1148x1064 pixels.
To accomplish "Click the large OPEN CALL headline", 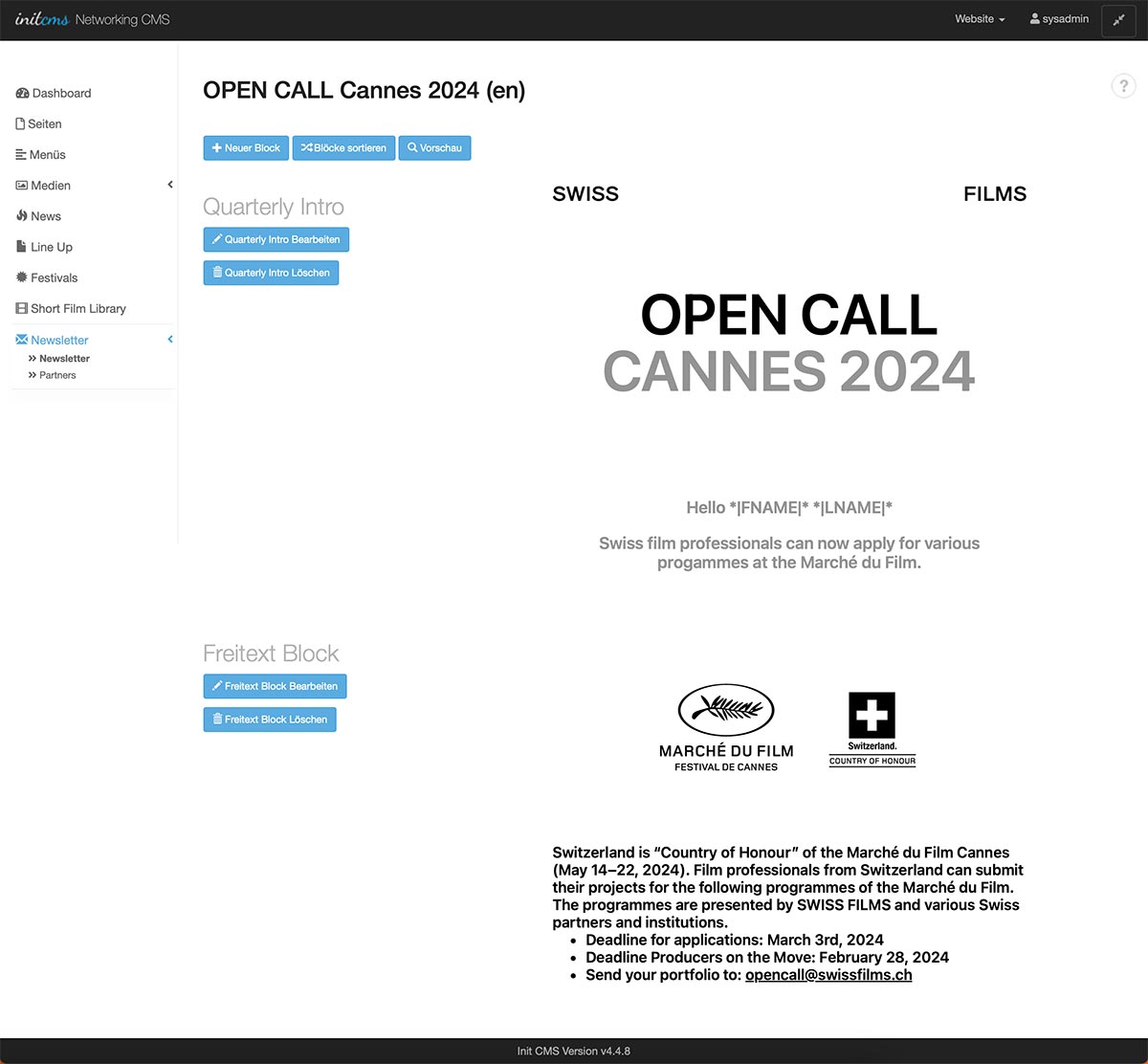I will (x=789, y=315).
